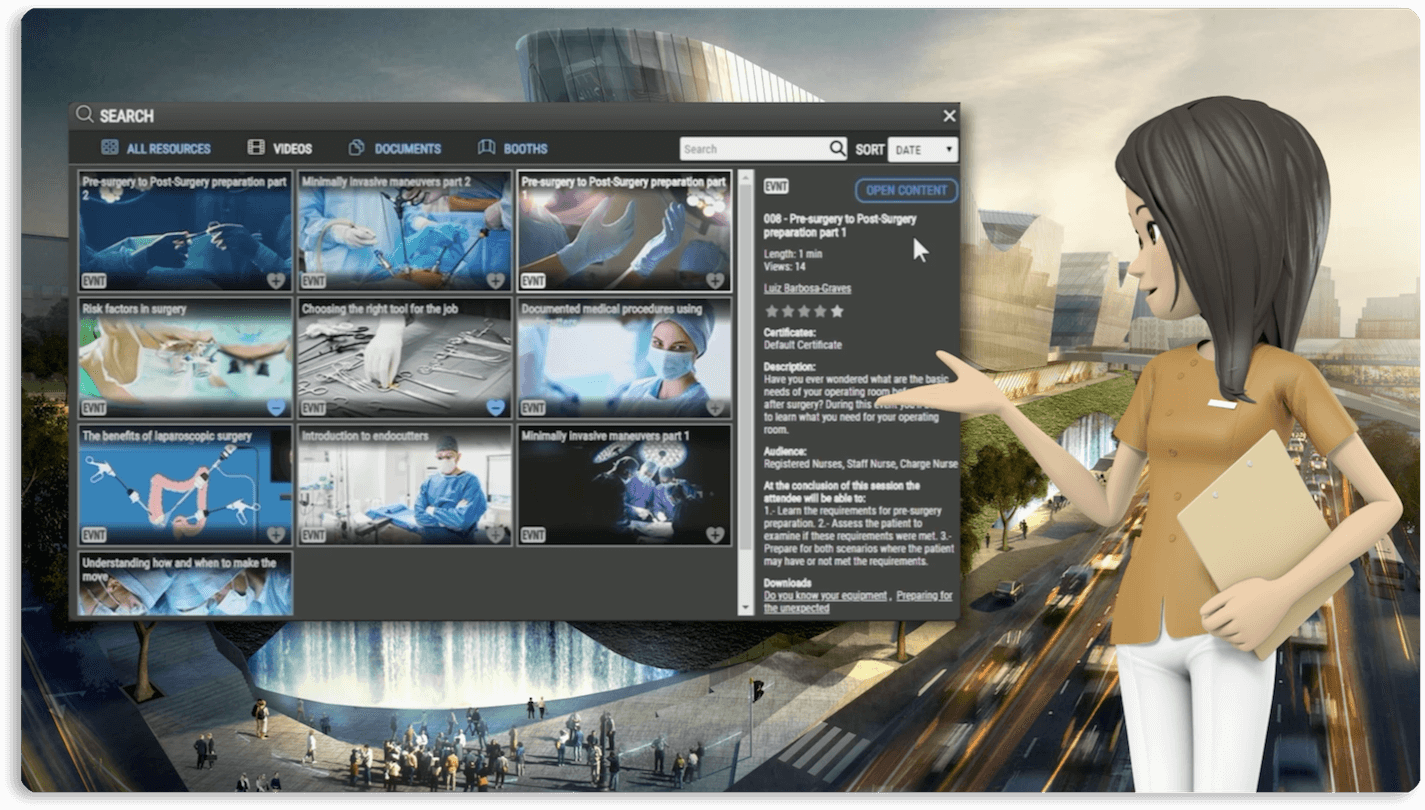Unfavorite Choosing the right tool for the job
This screenshot has width=1425, height=810.
(x=495, y=408)
